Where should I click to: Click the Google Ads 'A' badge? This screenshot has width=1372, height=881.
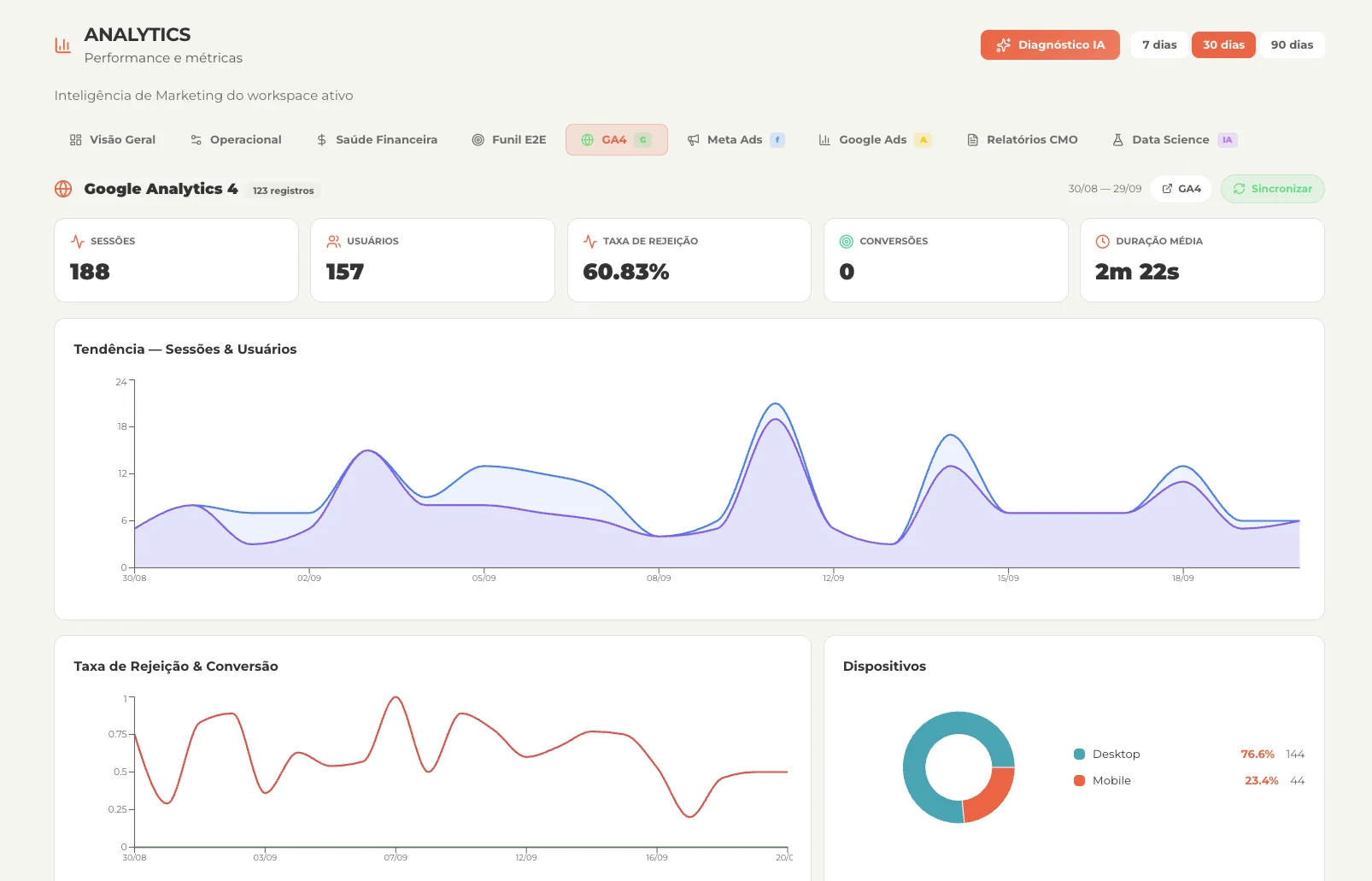(923, 140)
